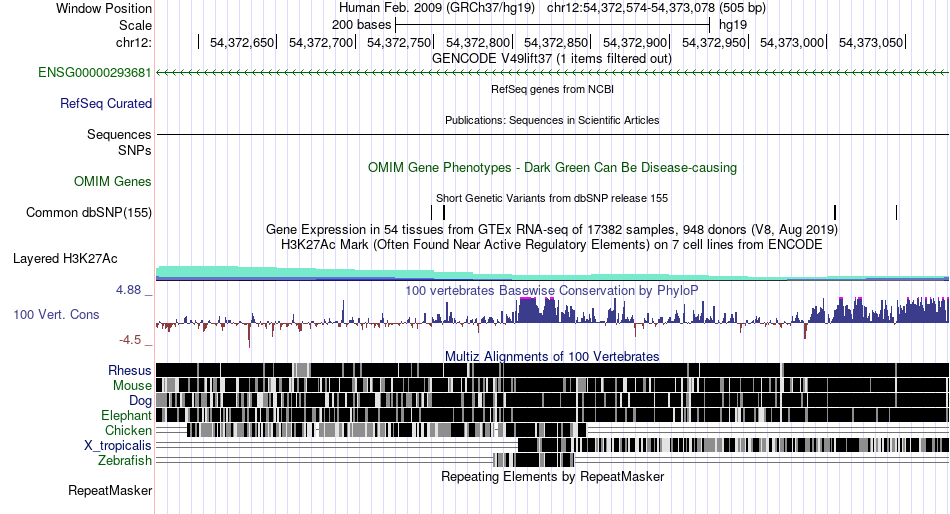This screenshot has height=514, width=950.
Task: Click the GENCODE V49lift37 track title
Action: 552,59
